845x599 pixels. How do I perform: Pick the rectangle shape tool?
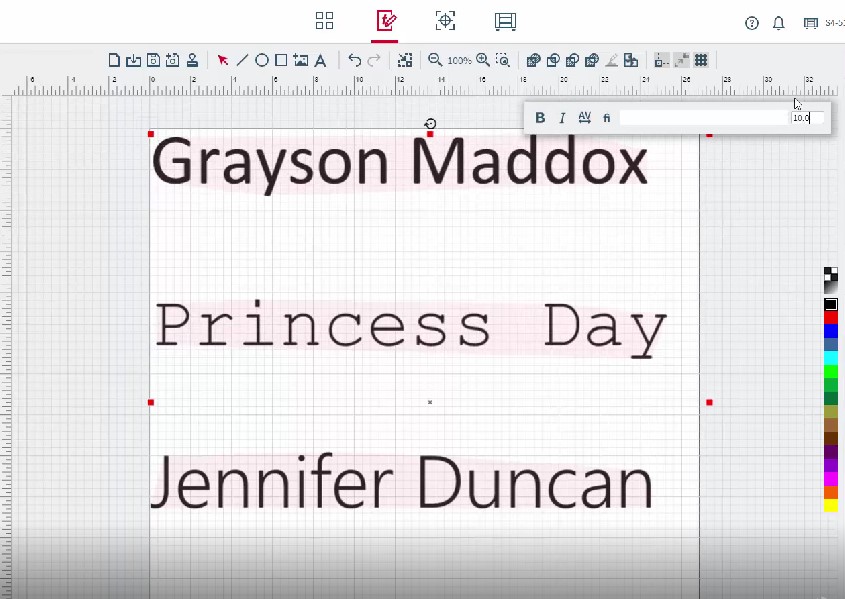point(281,60)
